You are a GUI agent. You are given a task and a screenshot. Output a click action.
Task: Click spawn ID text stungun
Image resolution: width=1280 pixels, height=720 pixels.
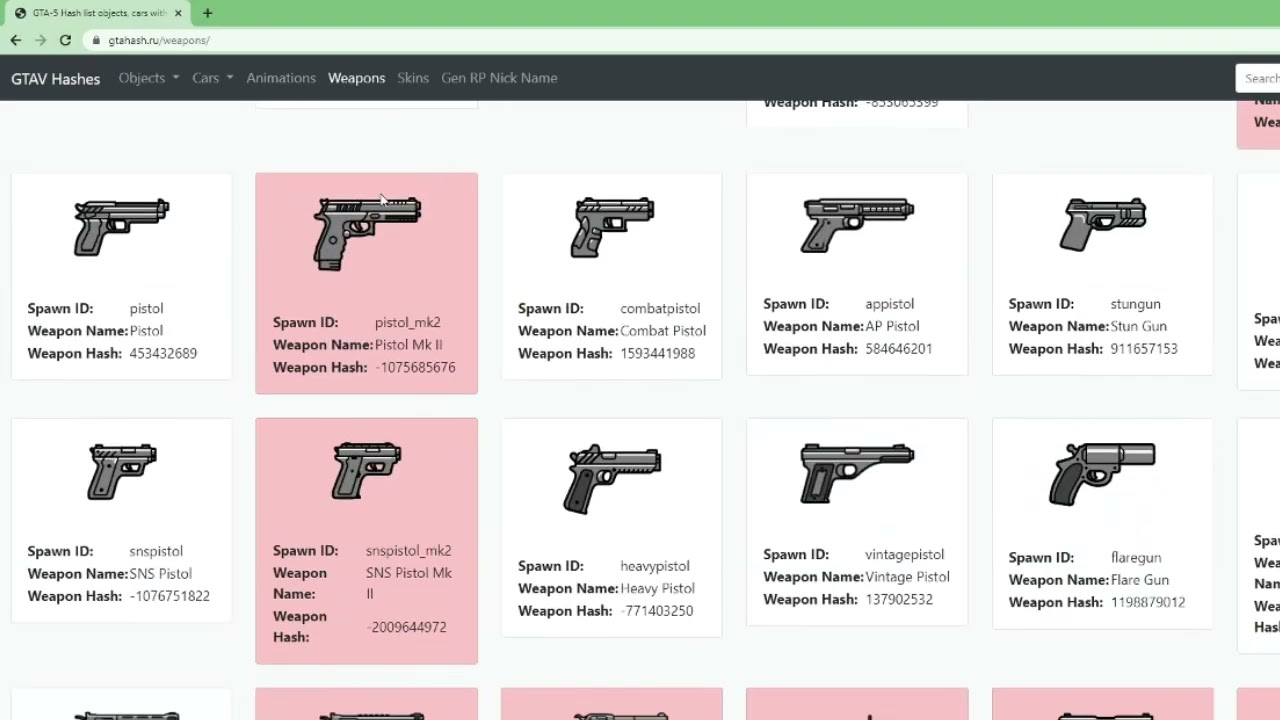pyautogui.click(x=1135, y=304)
